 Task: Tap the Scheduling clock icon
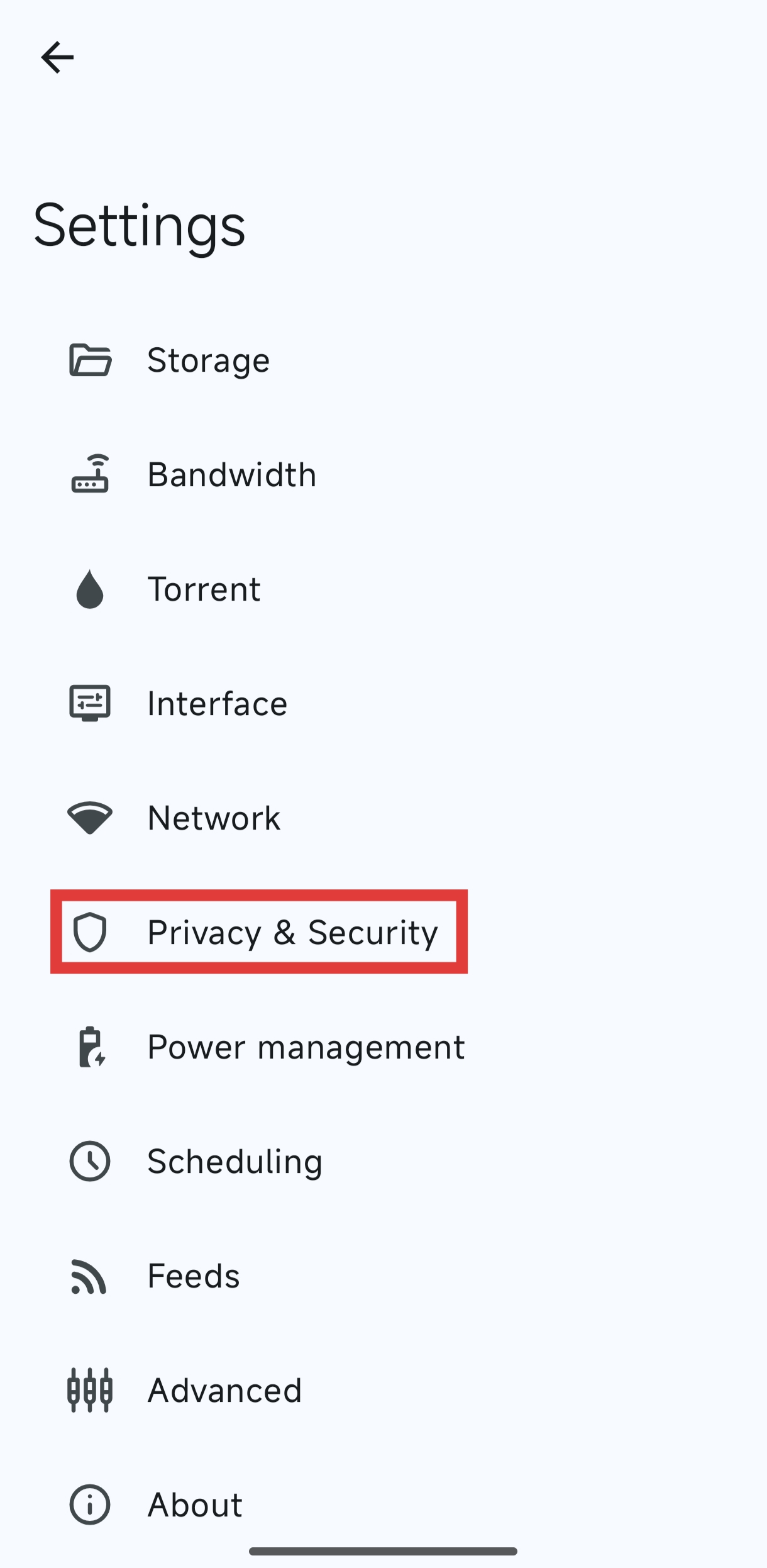click(90, 1161)
